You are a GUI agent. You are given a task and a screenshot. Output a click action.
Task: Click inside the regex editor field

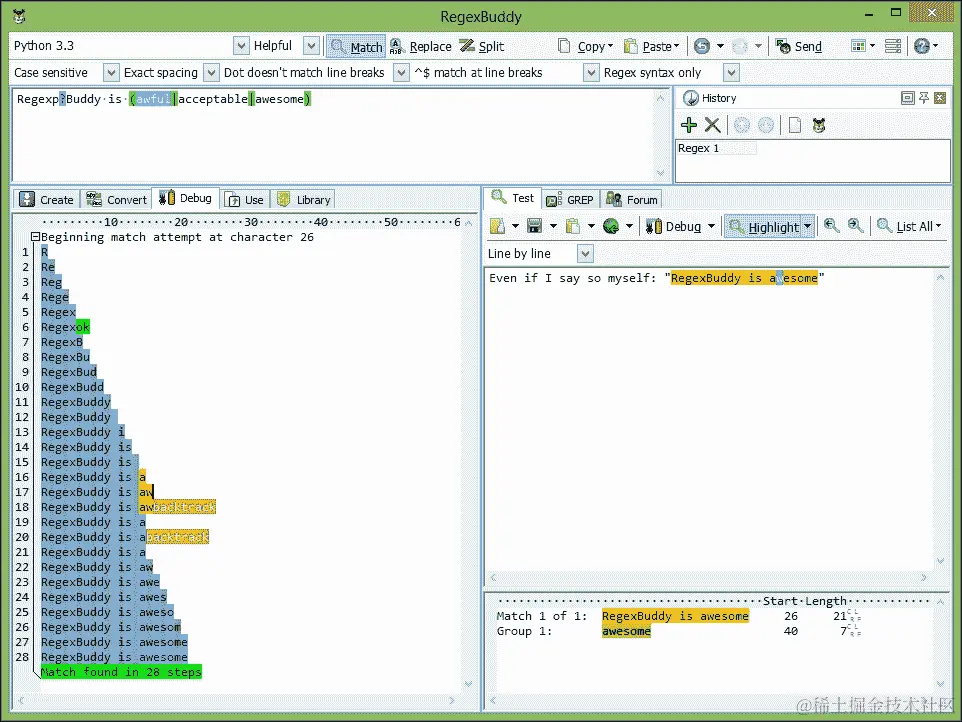[x=333, y=135]
